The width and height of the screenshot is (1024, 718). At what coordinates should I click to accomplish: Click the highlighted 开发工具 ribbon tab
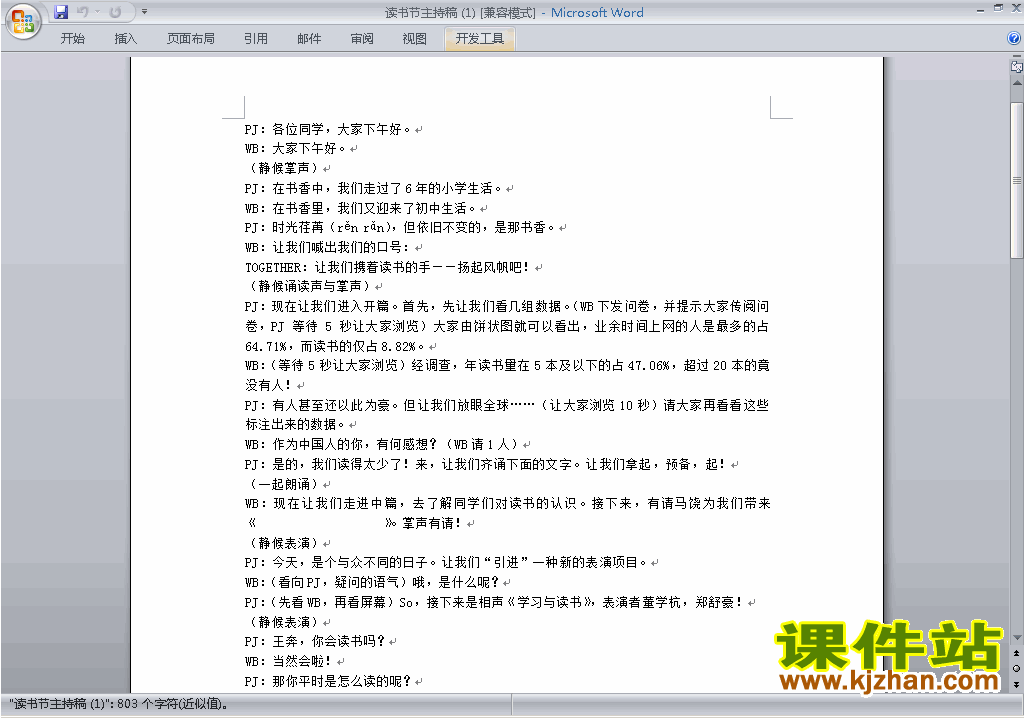[x=479, y=39]
